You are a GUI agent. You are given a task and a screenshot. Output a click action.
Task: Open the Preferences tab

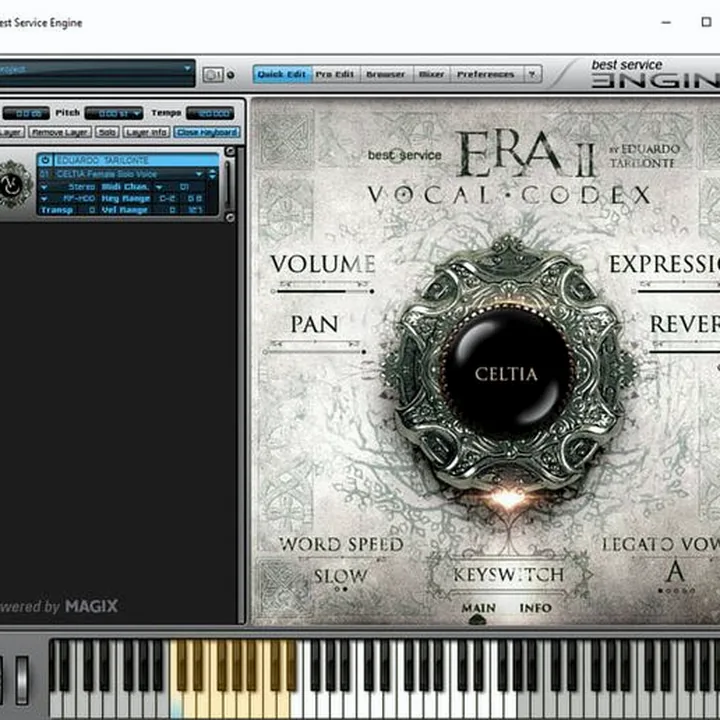[x=486, y=74]
